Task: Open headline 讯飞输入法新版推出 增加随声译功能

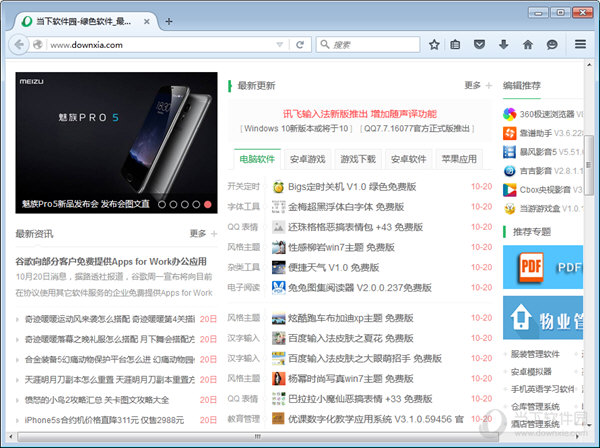Action: 360,114
